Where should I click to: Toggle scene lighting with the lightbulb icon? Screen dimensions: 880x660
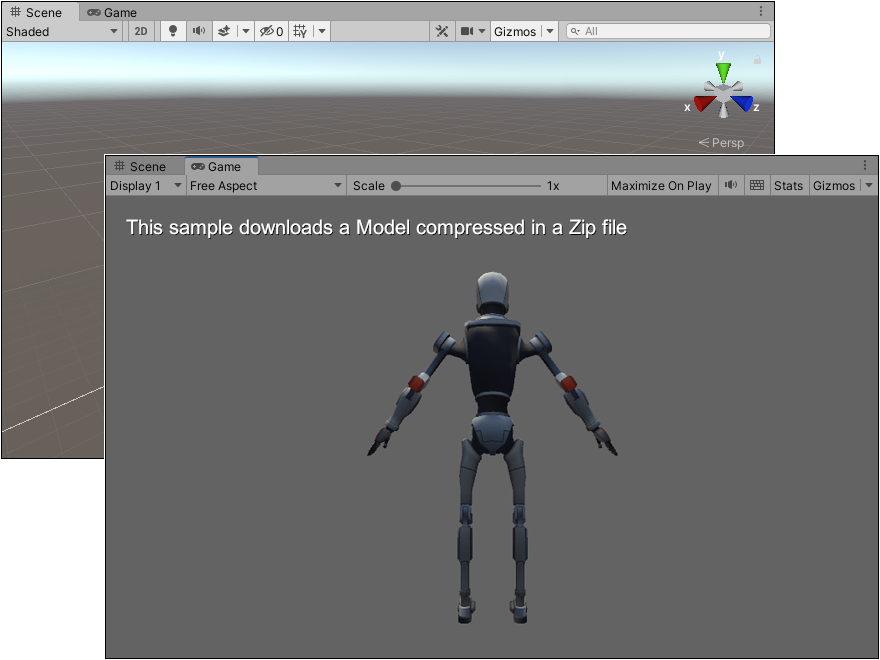pyautogui.click(x=172, y=31)
